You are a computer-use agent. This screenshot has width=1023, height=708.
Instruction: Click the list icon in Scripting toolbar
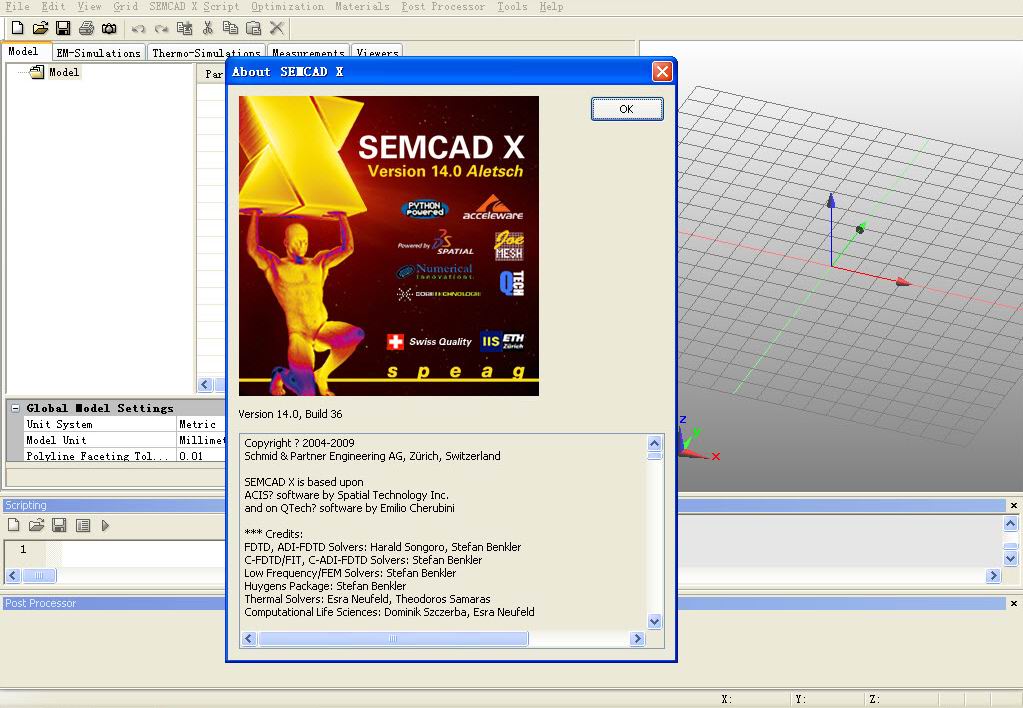click(x=83, y=525)
